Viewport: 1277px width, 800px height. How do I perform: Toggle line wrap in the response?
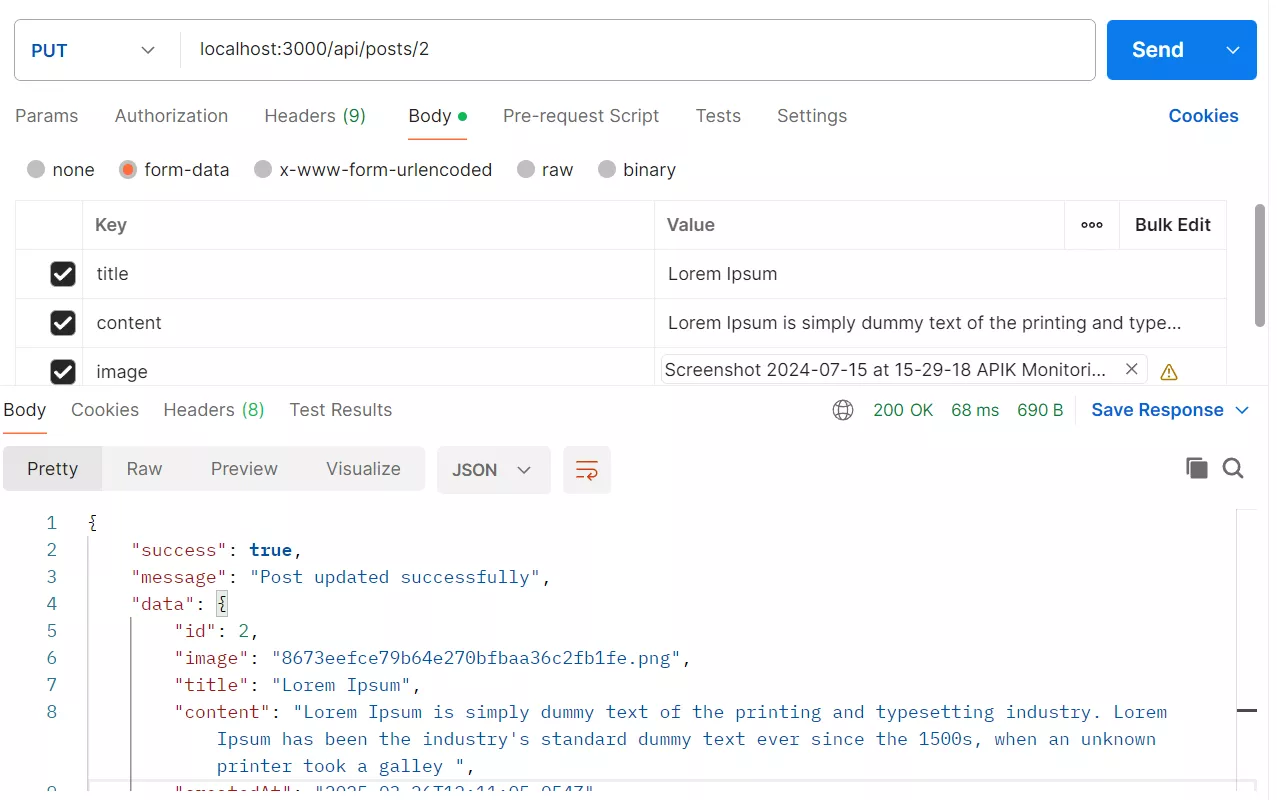pos(587,470)
